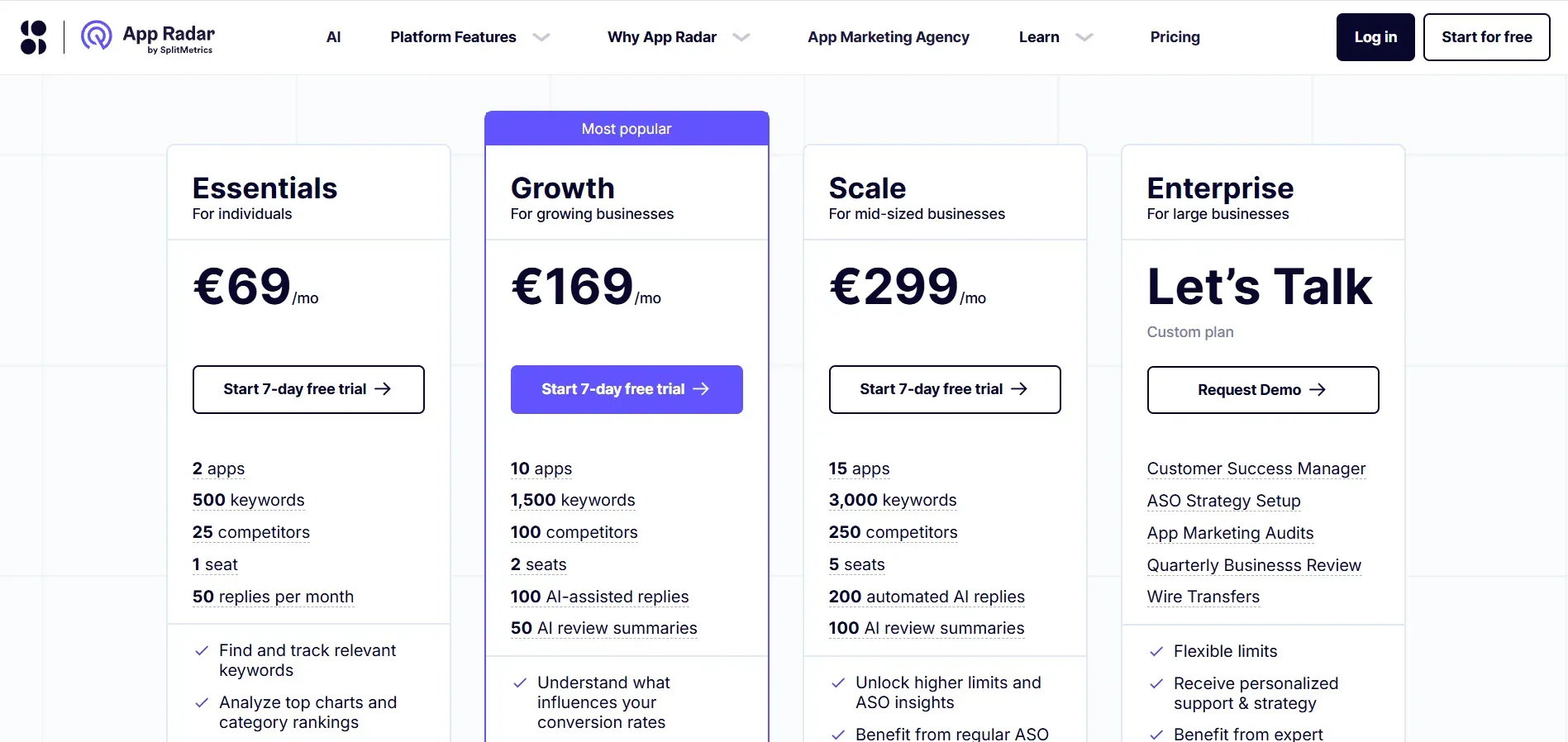Viewport: 1568px width, 742px height.
Task: Click the arrow icon on Scale's trial button
Action: click(x=1021, y=389)
